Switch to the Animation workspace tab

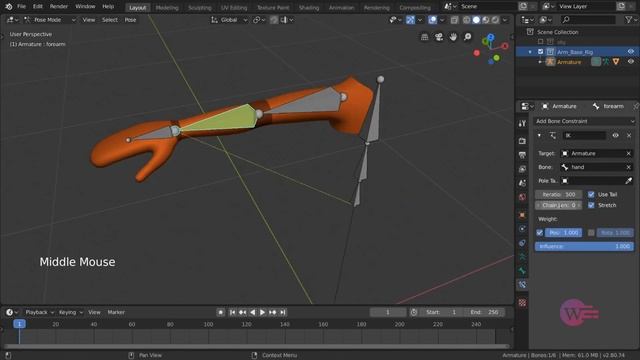click(x=342, y=8)
